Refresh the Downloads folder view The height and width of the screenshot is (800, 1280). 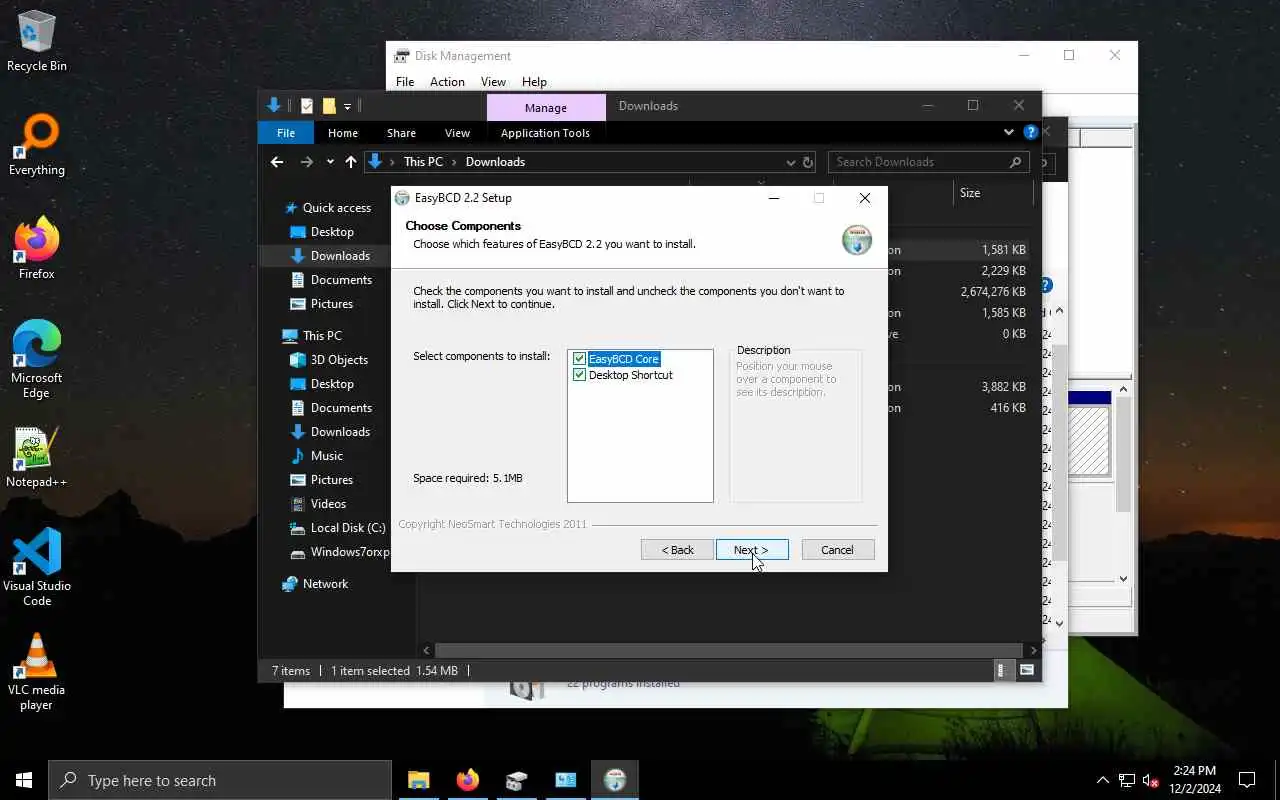(x=808, y=162)
